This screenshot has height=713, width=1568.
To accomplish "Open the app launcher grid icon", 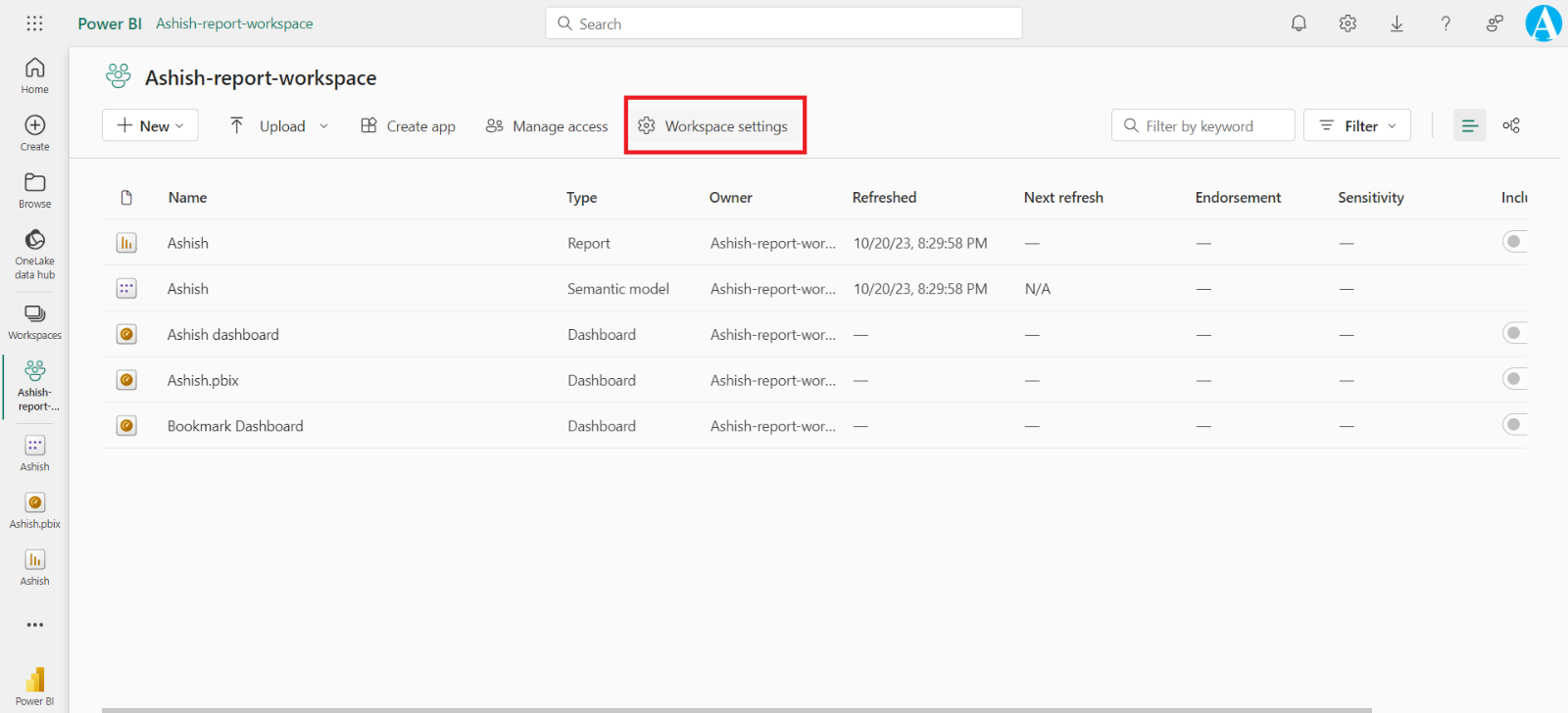I will click(x=34, y=24).
